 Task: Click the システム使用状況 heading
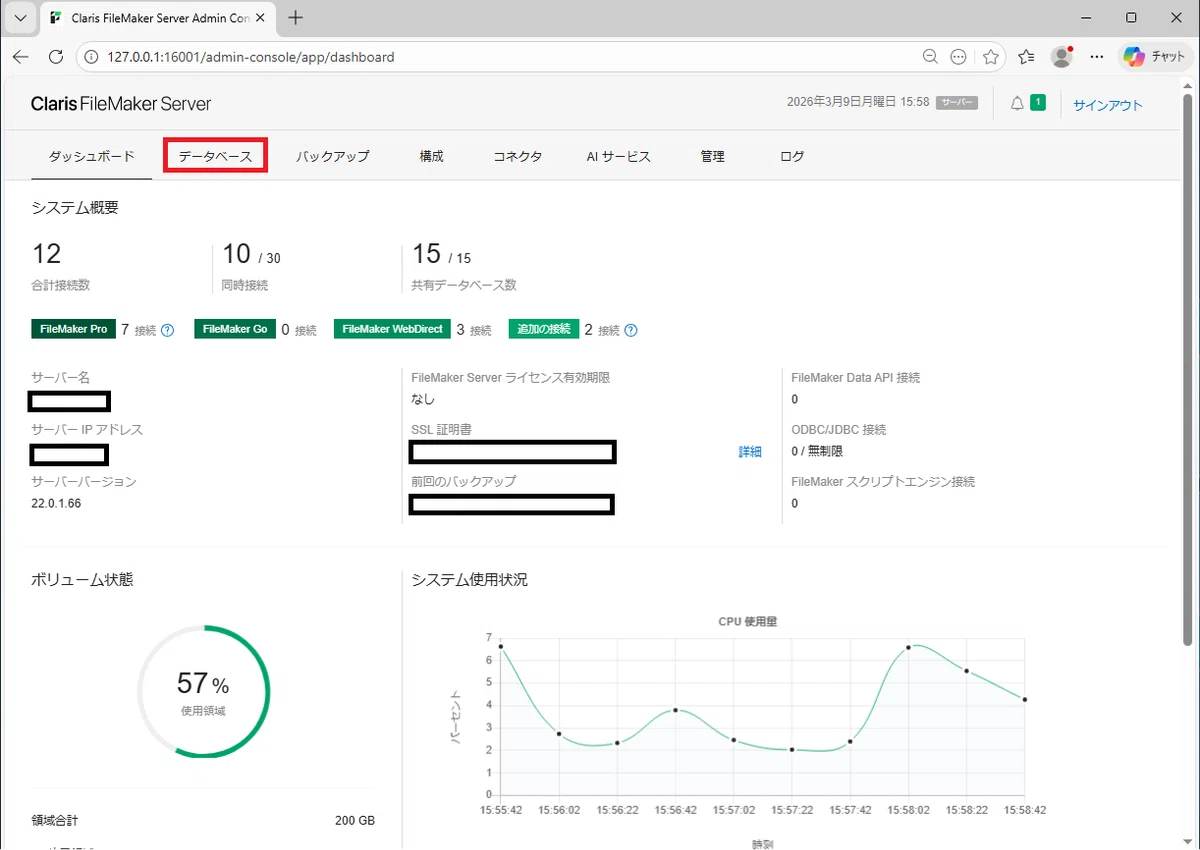pyautogui.click(x=470, y=580)
